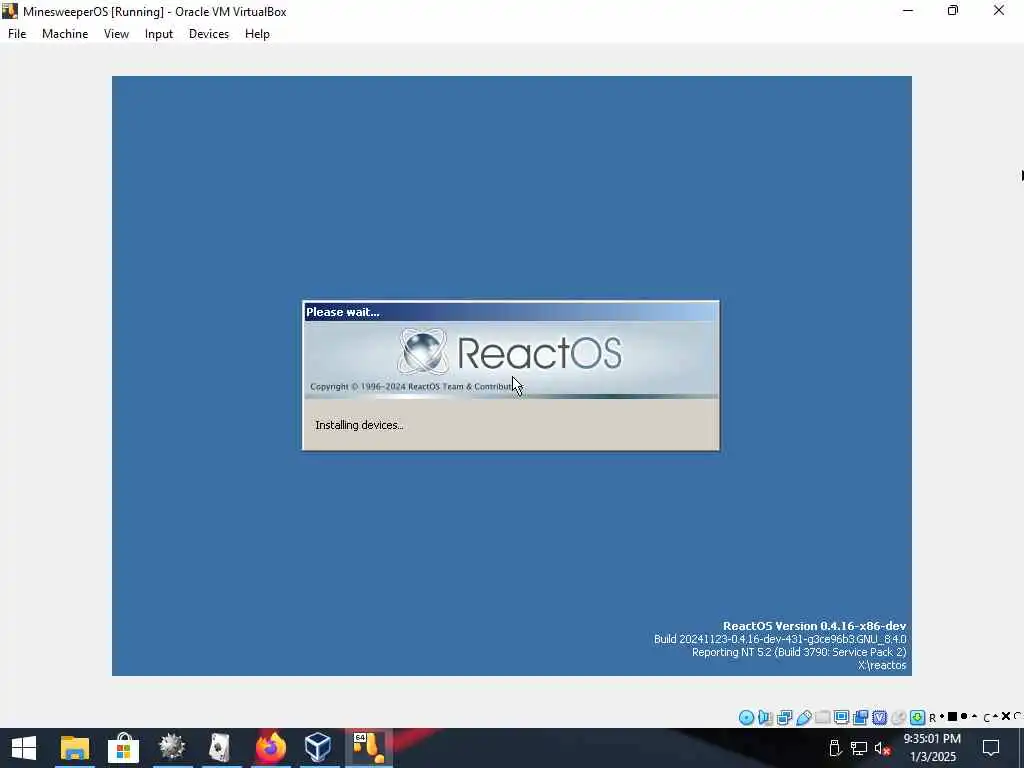
Task: Click the optical disk status icon
Action: (x=746, y=718)
